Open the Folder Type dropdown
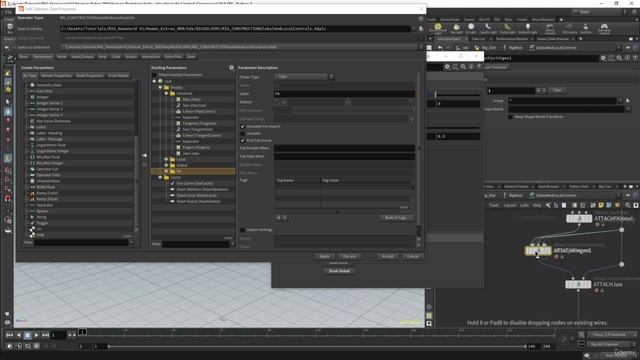 [304, 77]
